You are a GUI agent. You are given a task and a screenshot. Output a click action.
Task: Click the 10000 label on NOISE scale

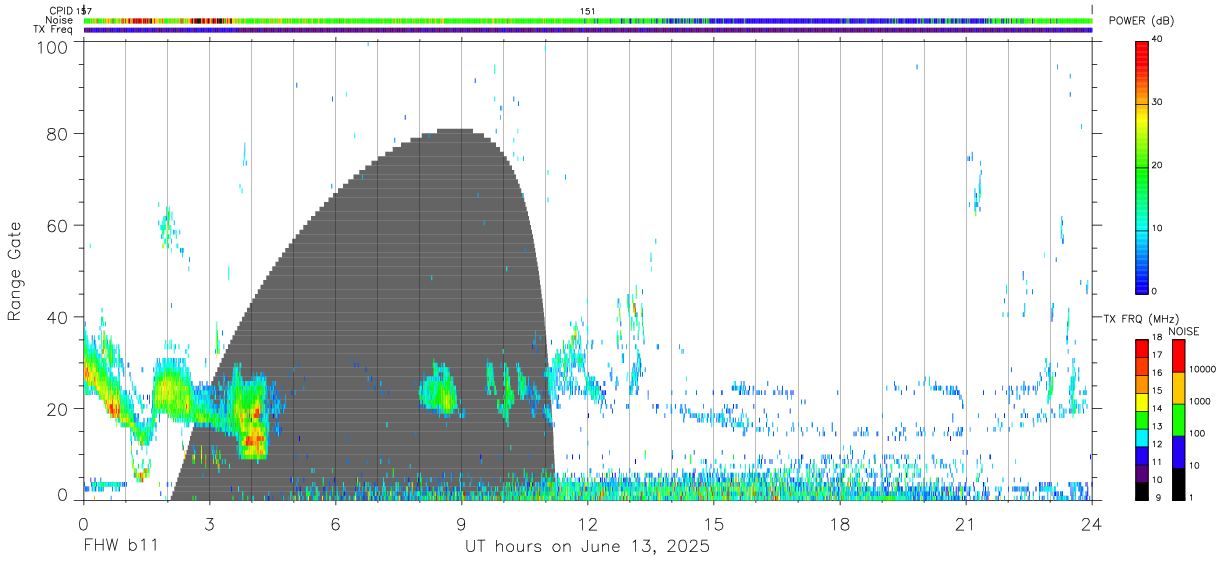click(1202, 370)
